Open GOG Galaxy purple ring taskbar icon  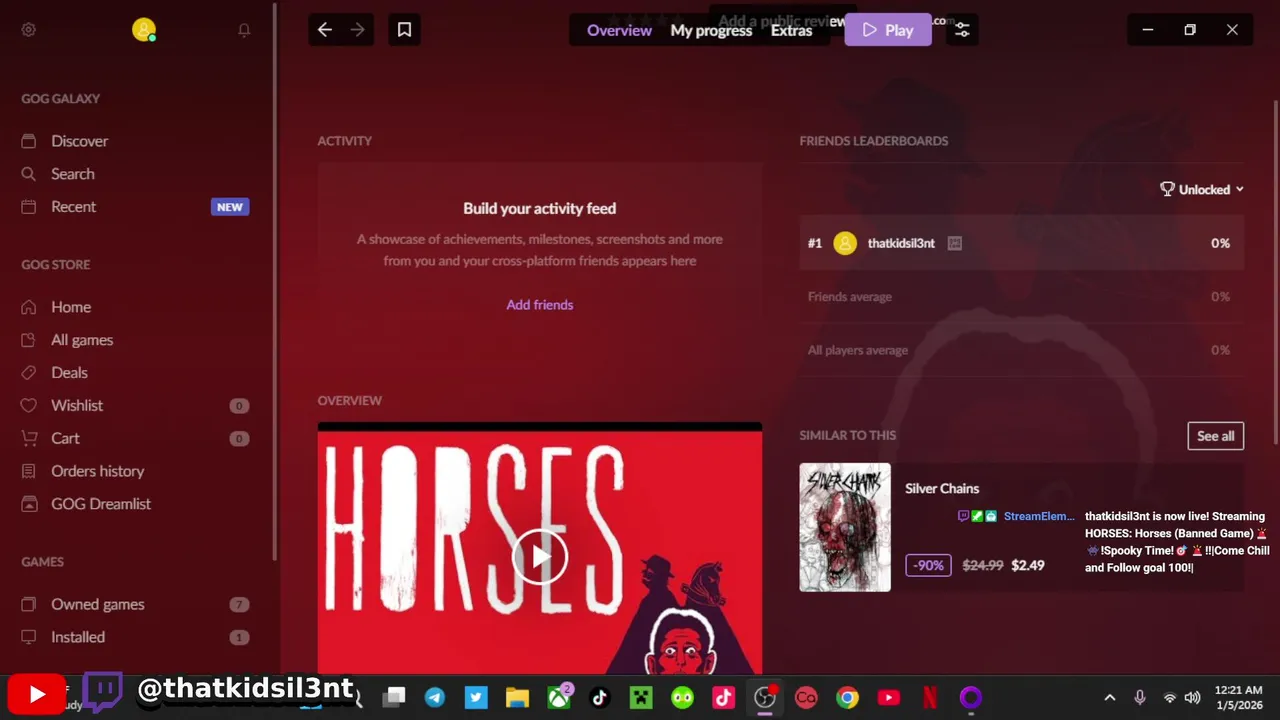pyautogui.click(x=971, y=698)
